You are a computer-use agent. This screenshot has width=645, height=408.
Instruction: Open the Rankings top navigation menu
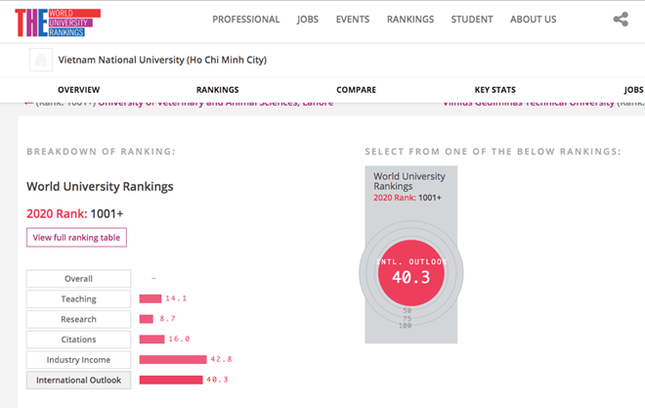(x=410, y=19)
